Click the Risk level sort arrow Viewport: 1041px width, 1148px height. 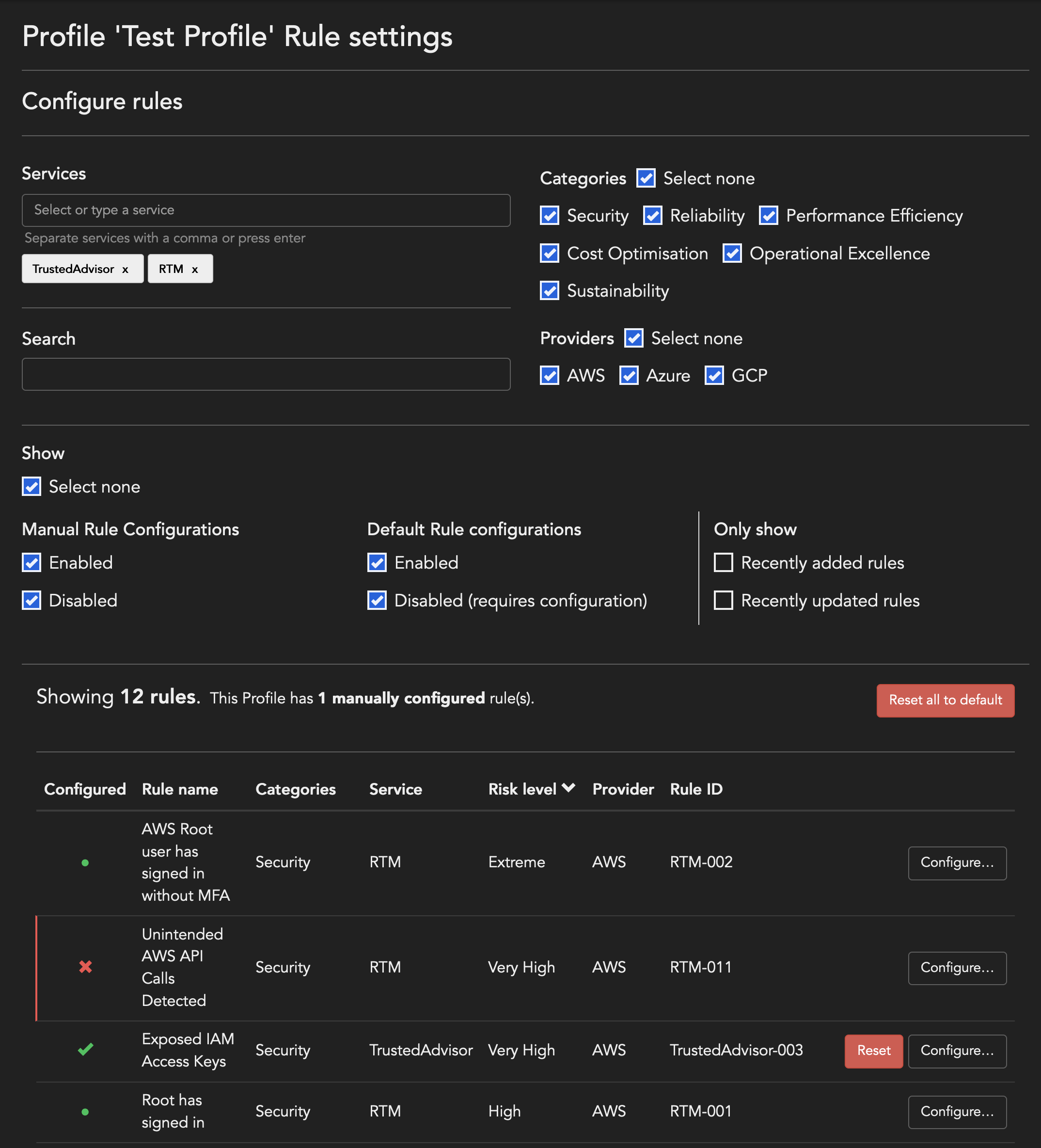(x=568, y=787)
